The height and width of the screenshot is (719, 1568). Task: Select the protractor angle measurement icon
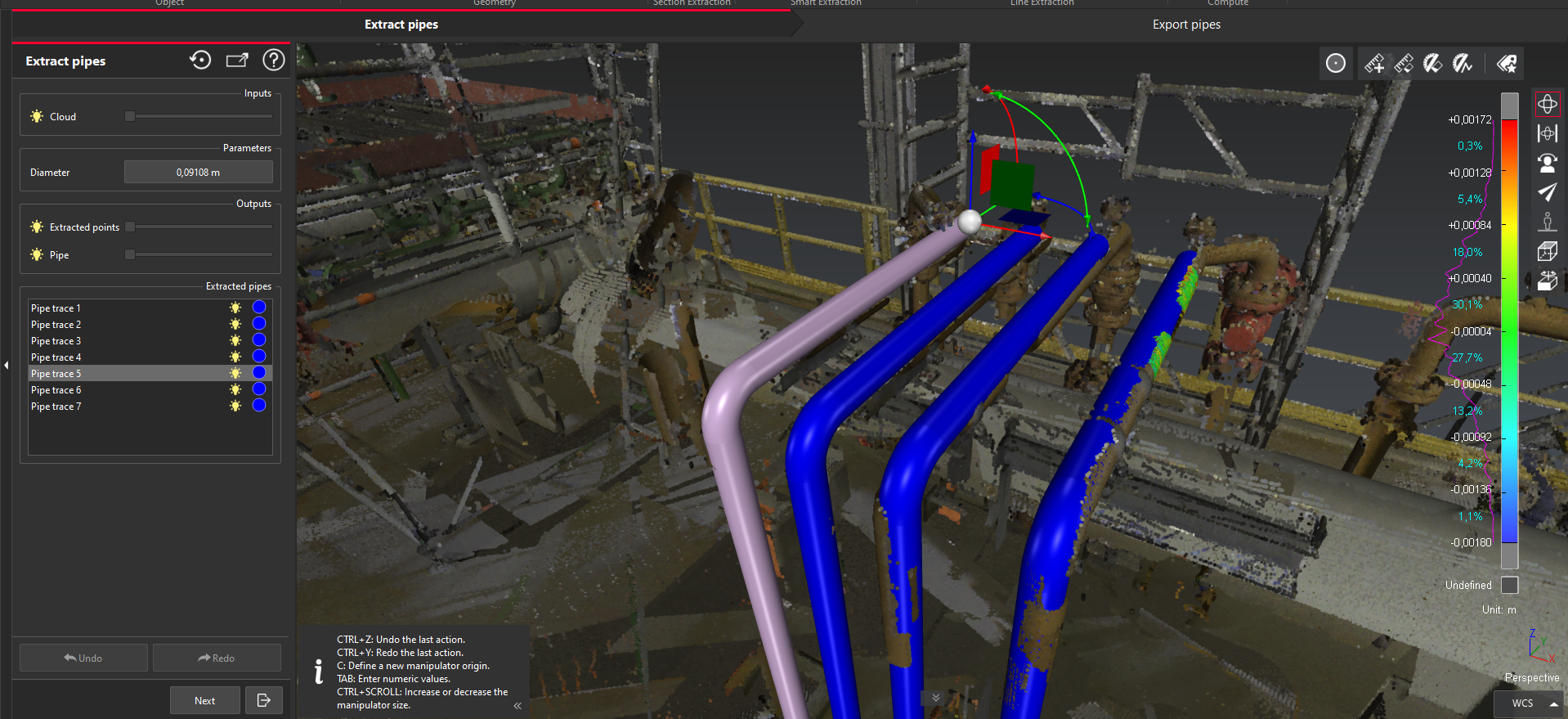coord(1433,64)
